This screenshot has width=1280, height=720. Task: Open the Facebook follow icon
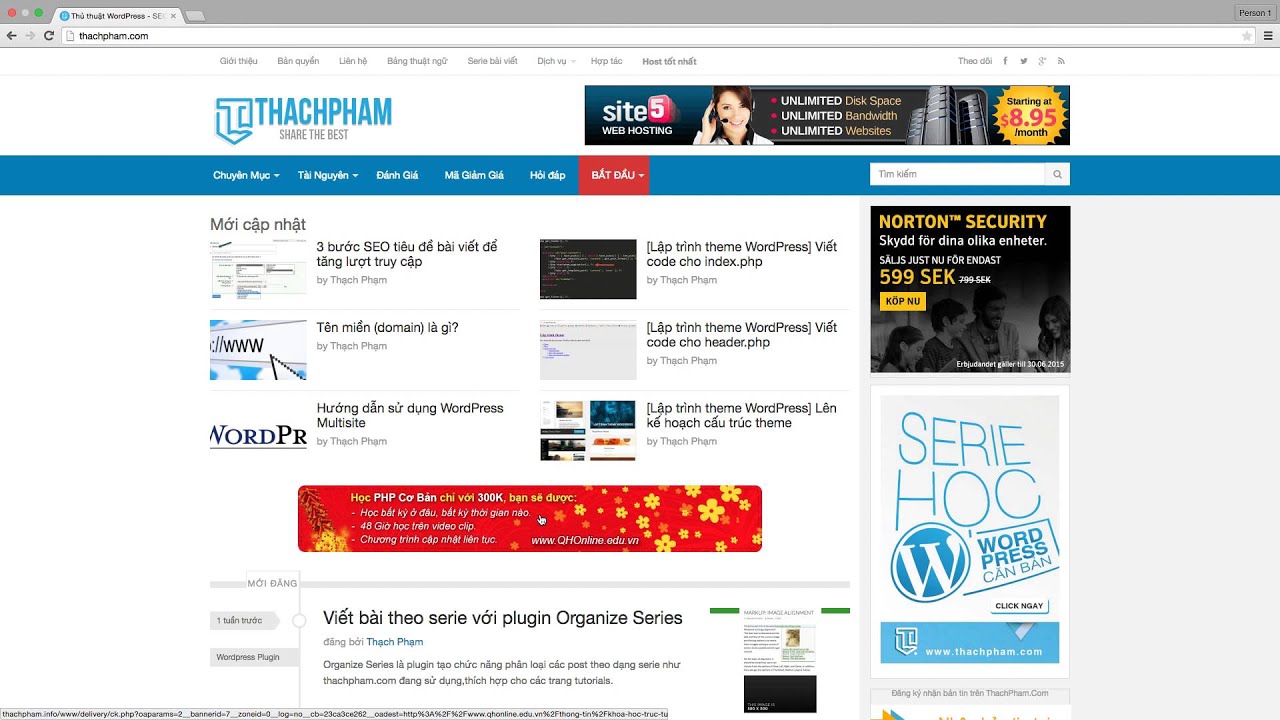[1005, 61]
